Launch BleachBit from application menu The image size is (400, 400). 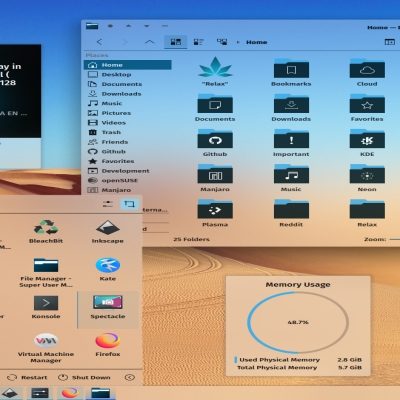(46, 231)
